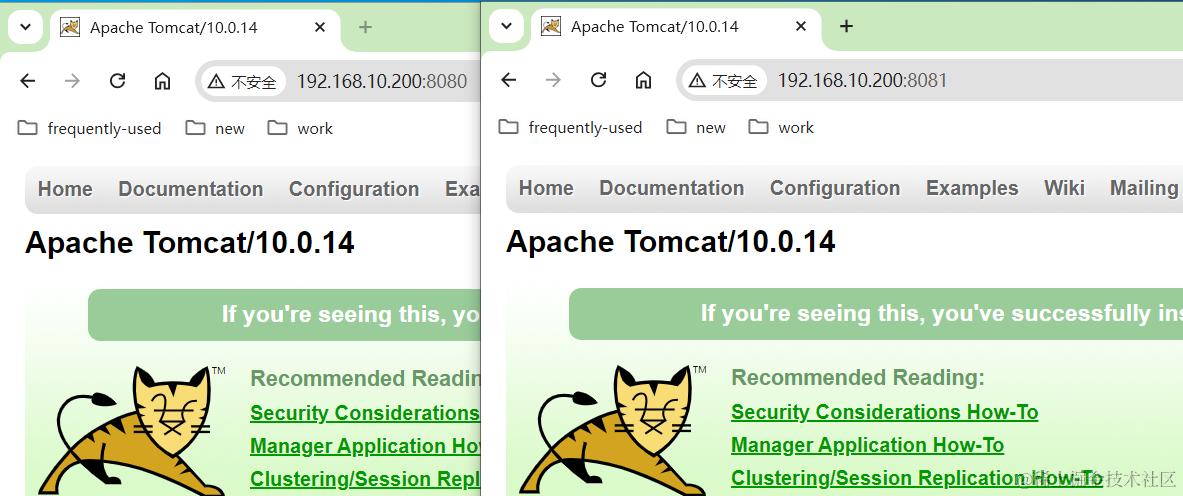Reload the page on port 8081 window
The width and height of the screenshot is (1183, 496).
pos(598,80)
